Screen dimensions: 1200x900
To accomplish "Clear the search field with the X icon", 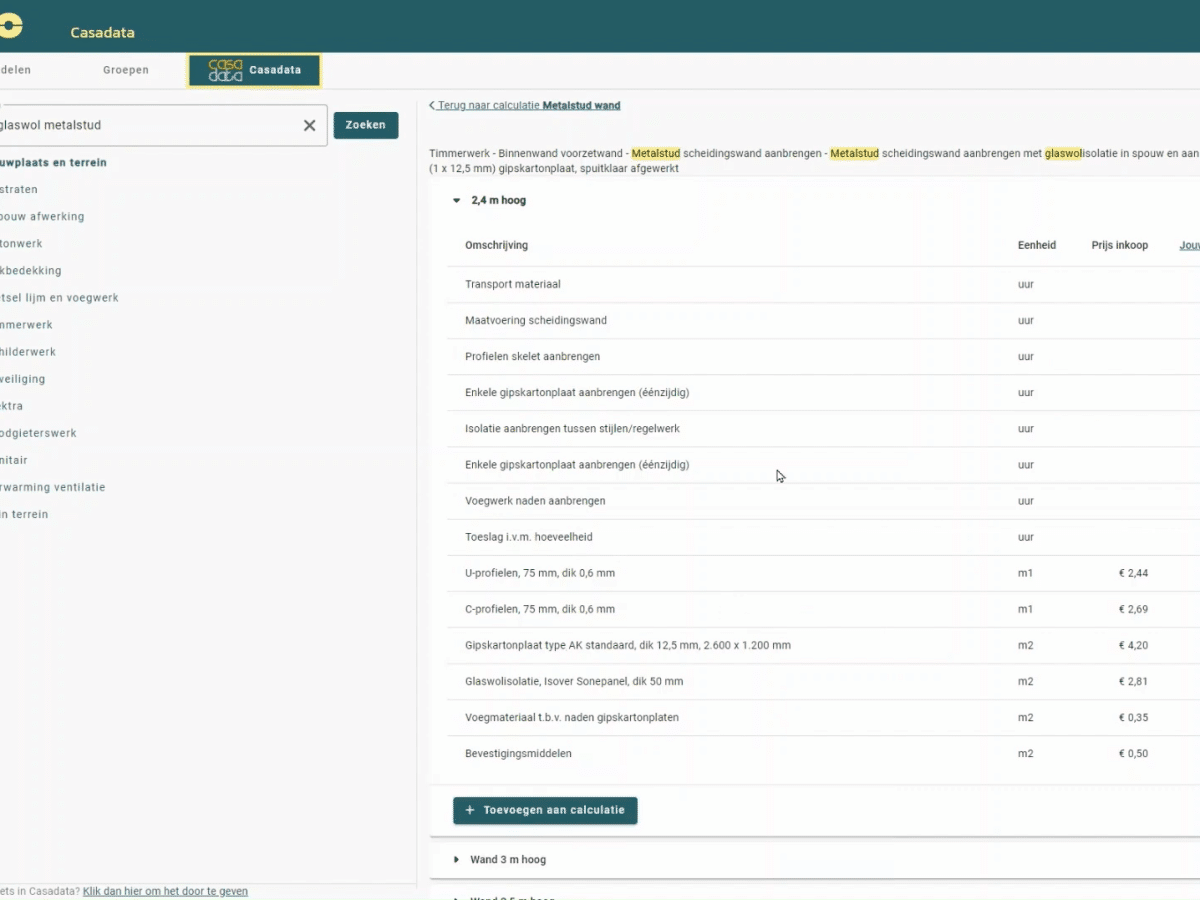I will point(310,125).
